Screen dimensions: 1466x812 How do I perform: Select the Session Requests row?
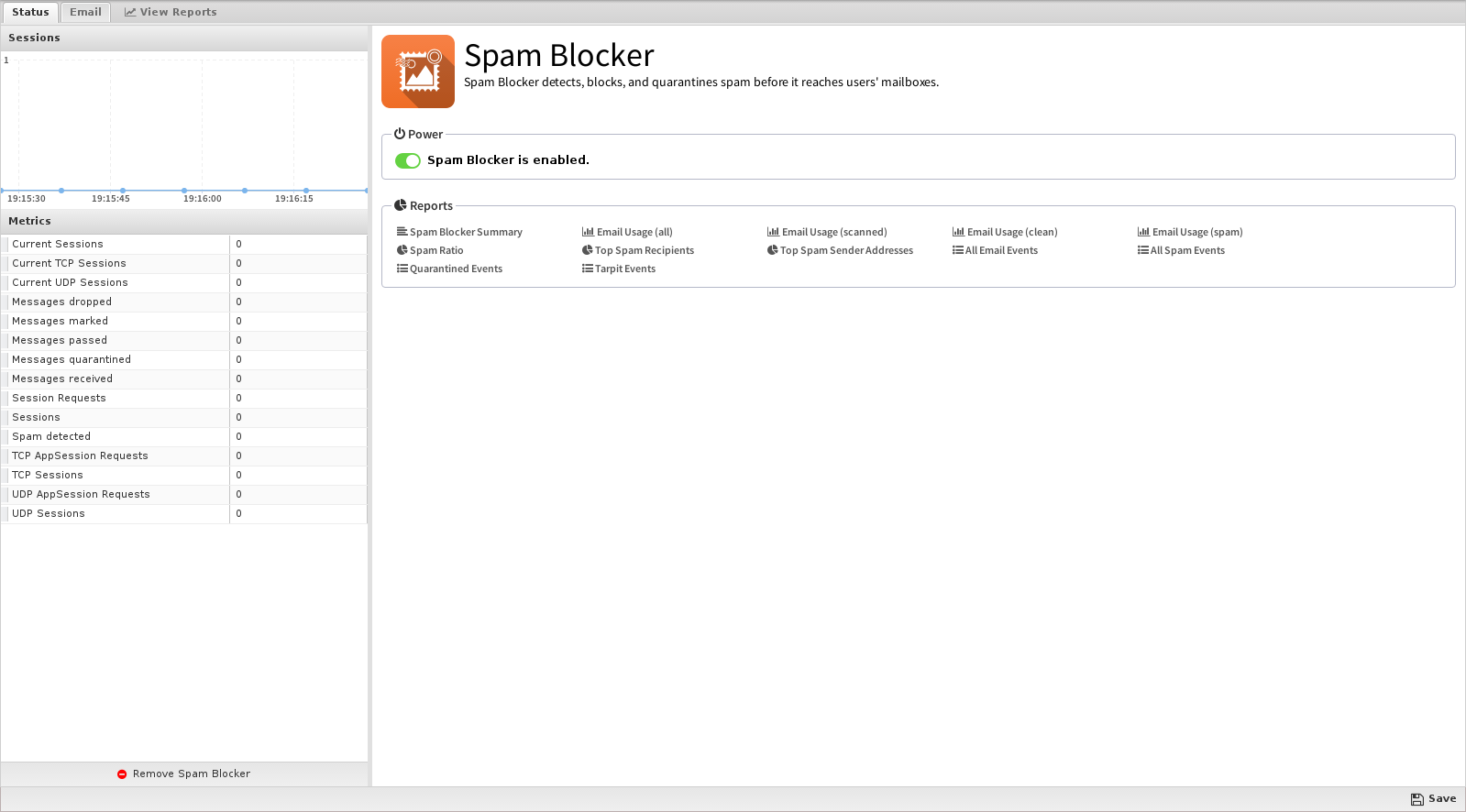[x=184, y=398]
